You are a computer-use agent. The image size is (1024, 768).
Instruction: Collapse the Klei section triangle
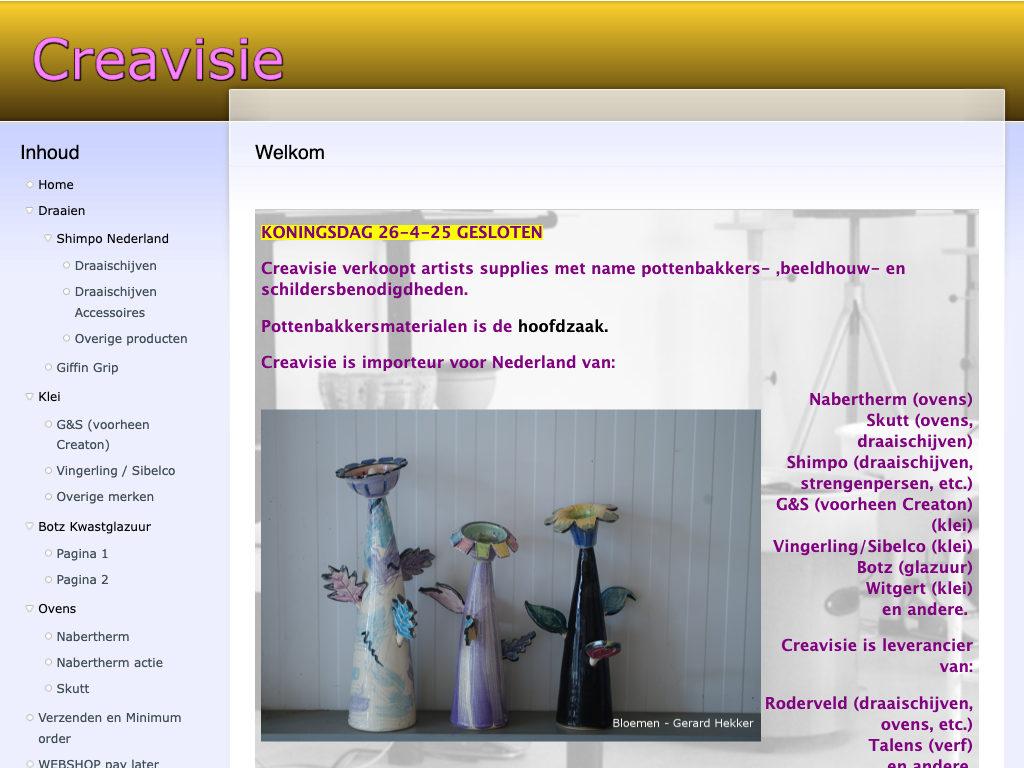(30, 397)
